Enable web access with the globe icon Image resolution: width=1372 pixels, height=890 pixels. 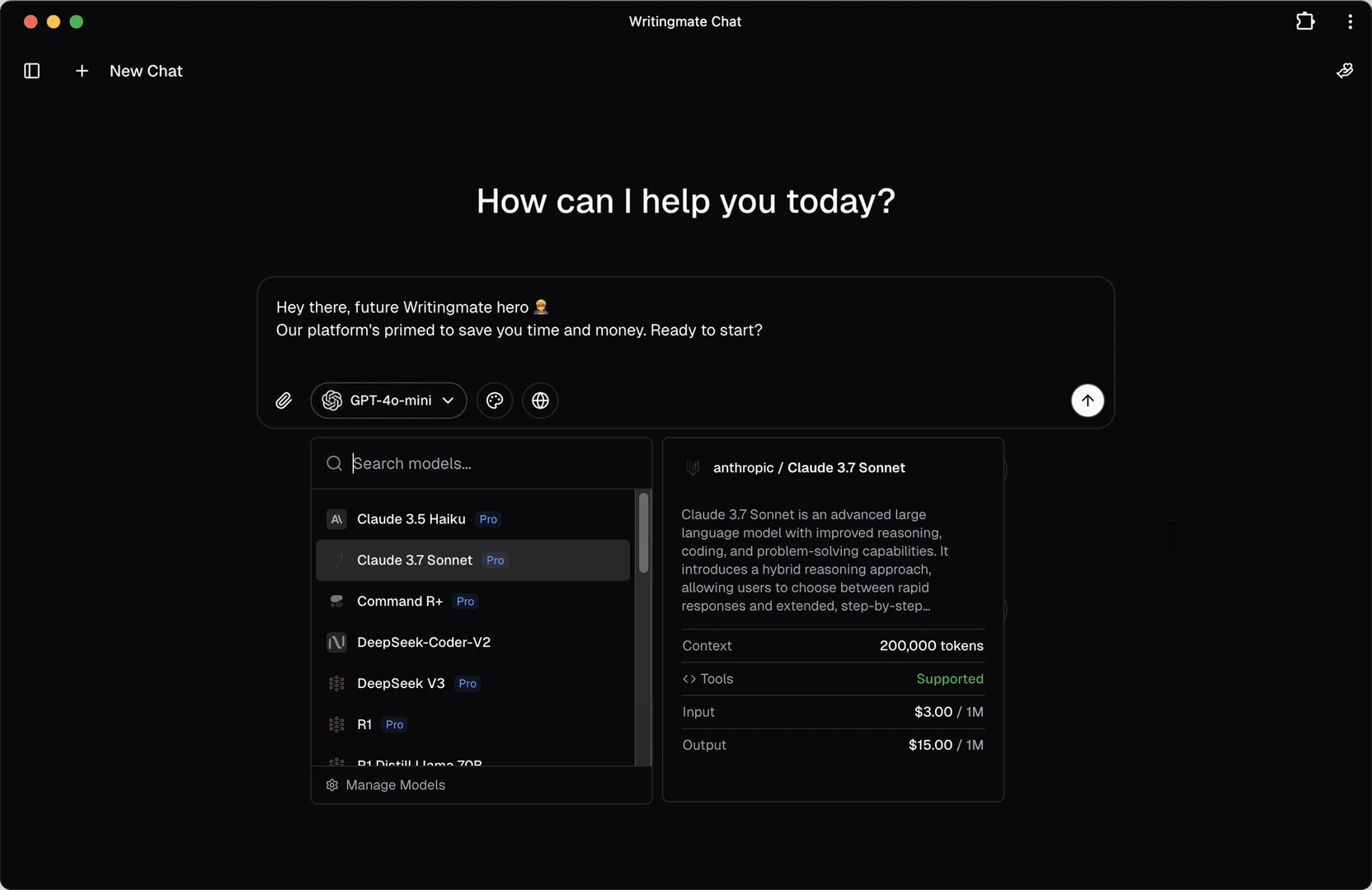click(540, 400)
